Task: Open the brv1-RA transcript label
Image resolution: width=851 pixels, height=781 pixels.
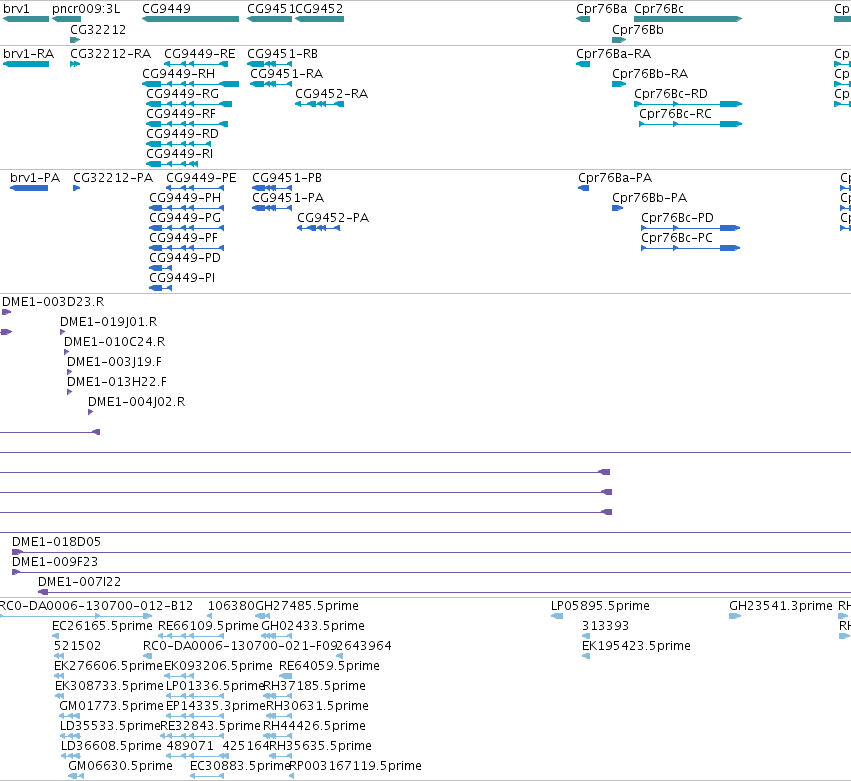Action: tap(28, 54)
